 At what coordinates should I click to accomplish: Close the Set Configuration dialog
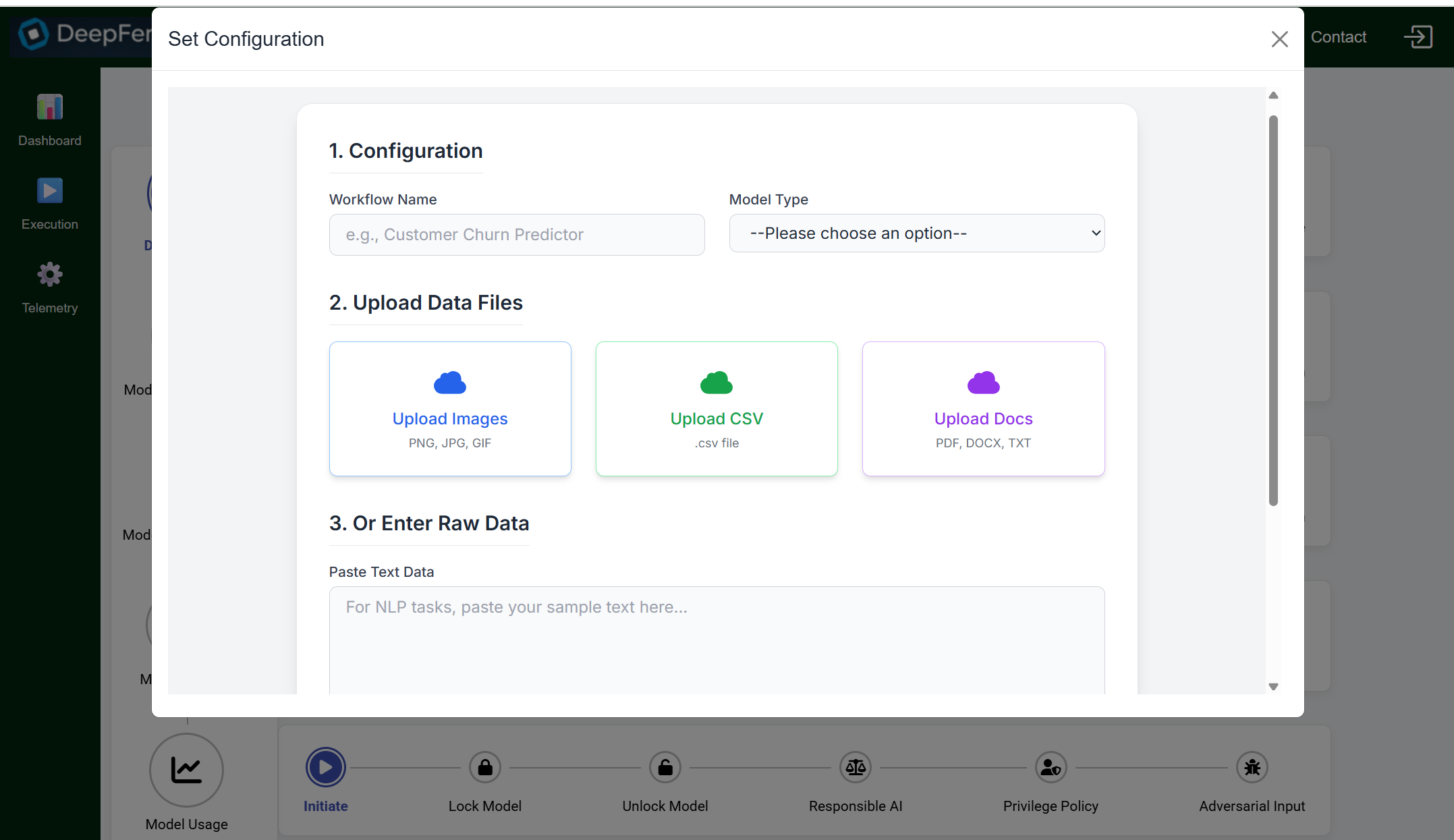[x=1279, y=39]
